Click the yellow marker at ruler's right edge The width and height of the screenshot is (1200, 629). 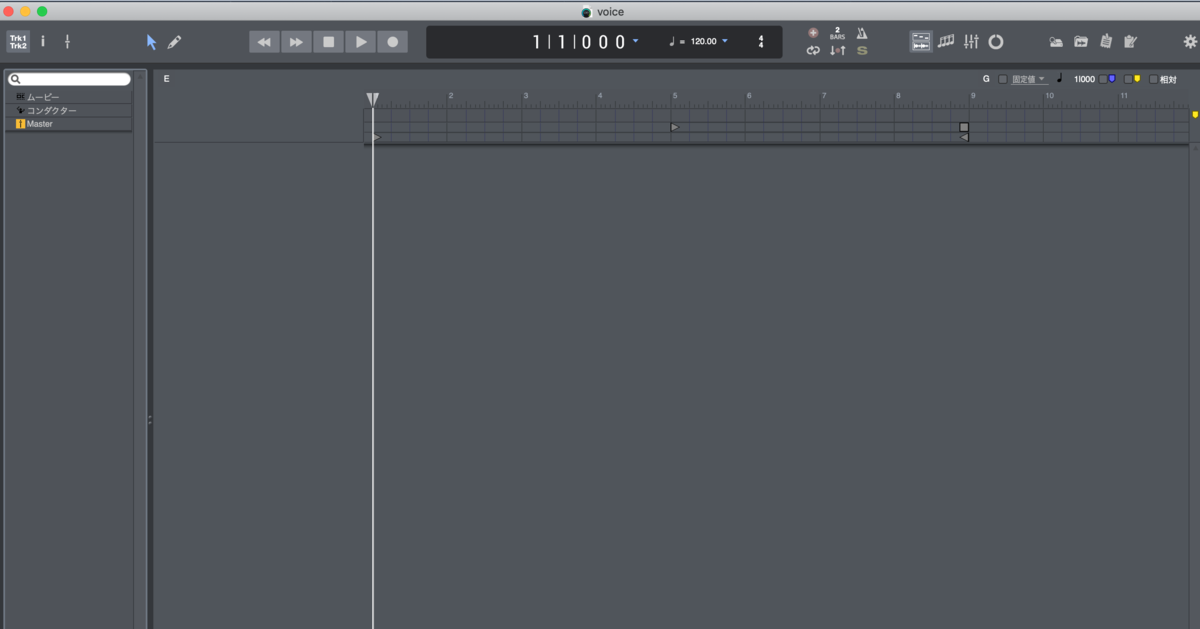coord(1194,115)
